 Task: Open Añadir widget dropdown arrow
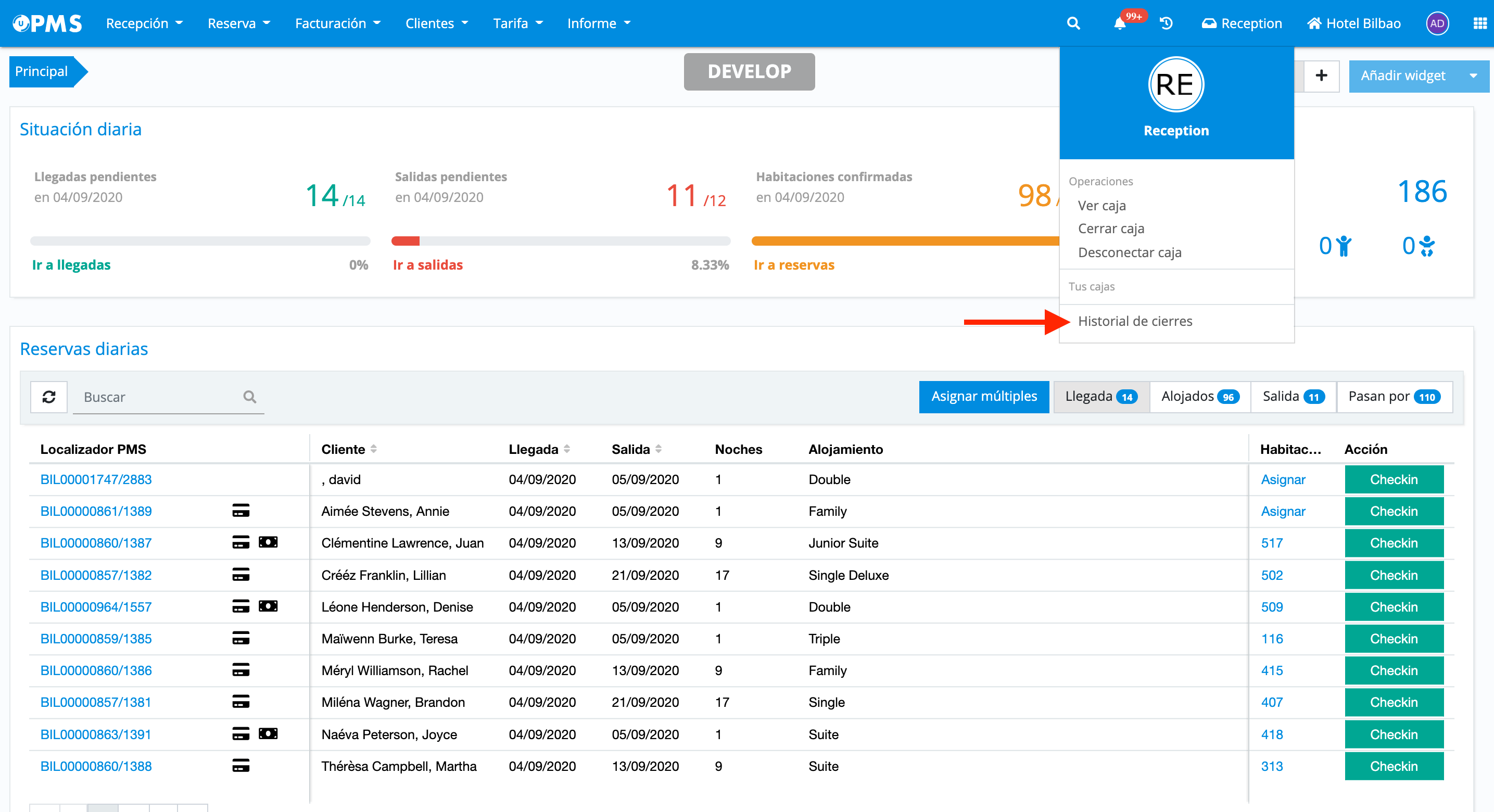coord(1473,76)
